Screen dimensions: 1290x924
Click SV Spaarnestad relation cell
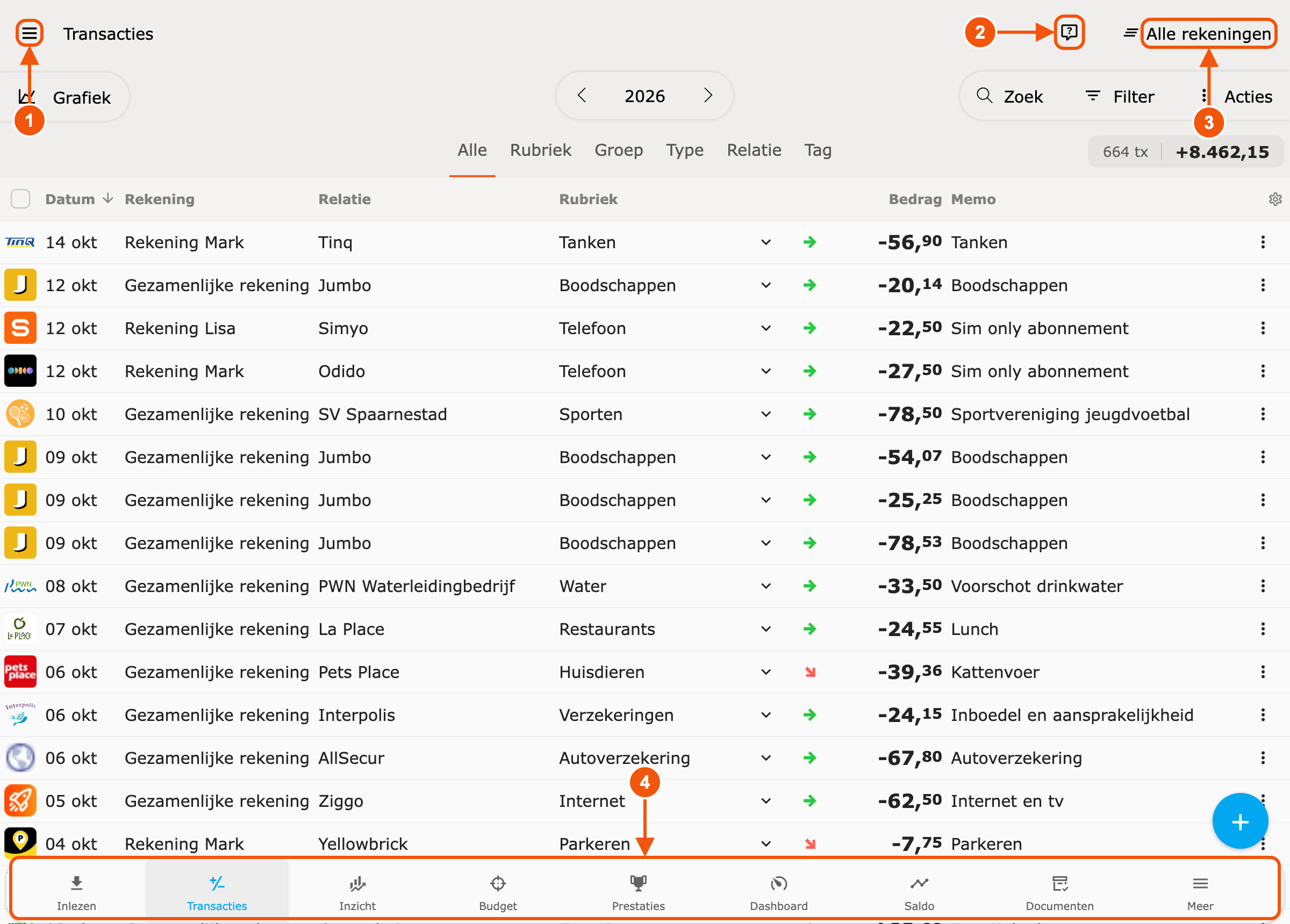click(382, 414)
